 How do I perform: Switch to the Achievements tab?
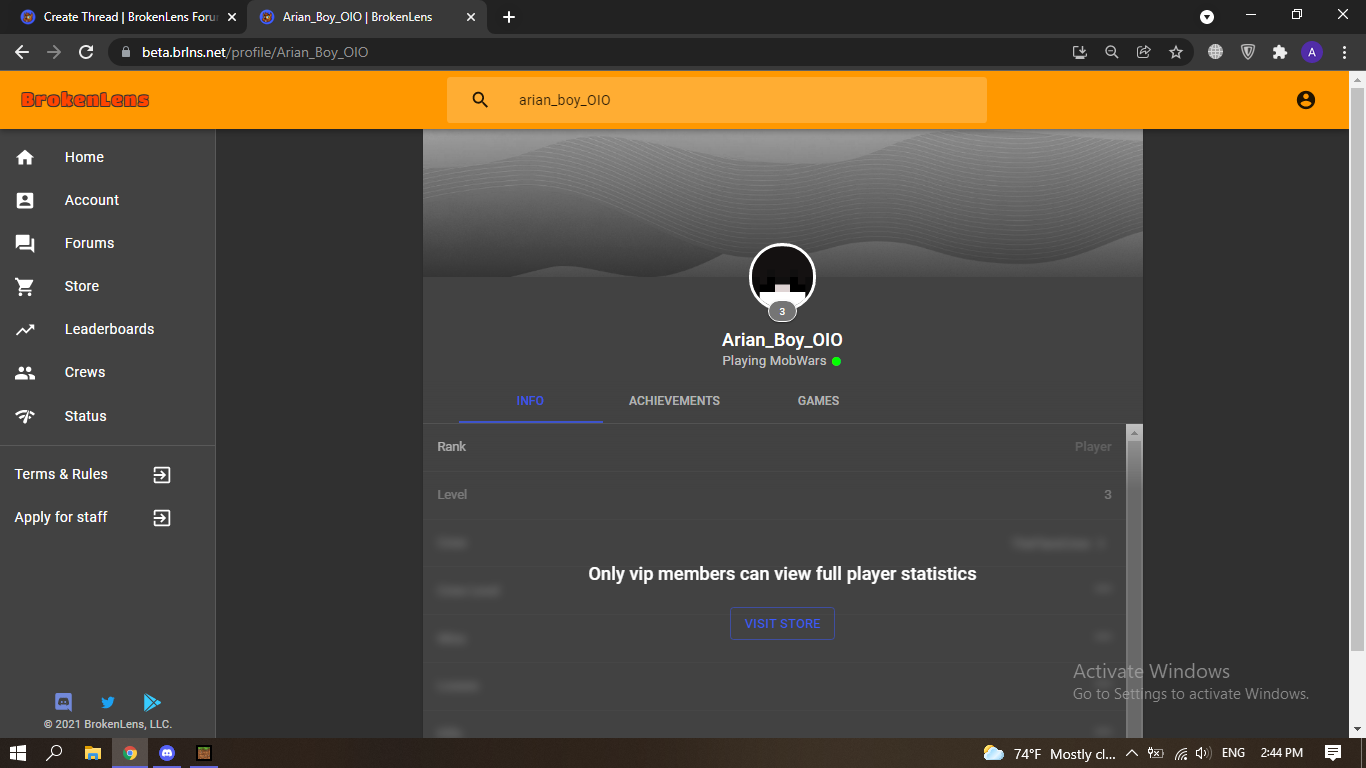click(x=674, y=400)
